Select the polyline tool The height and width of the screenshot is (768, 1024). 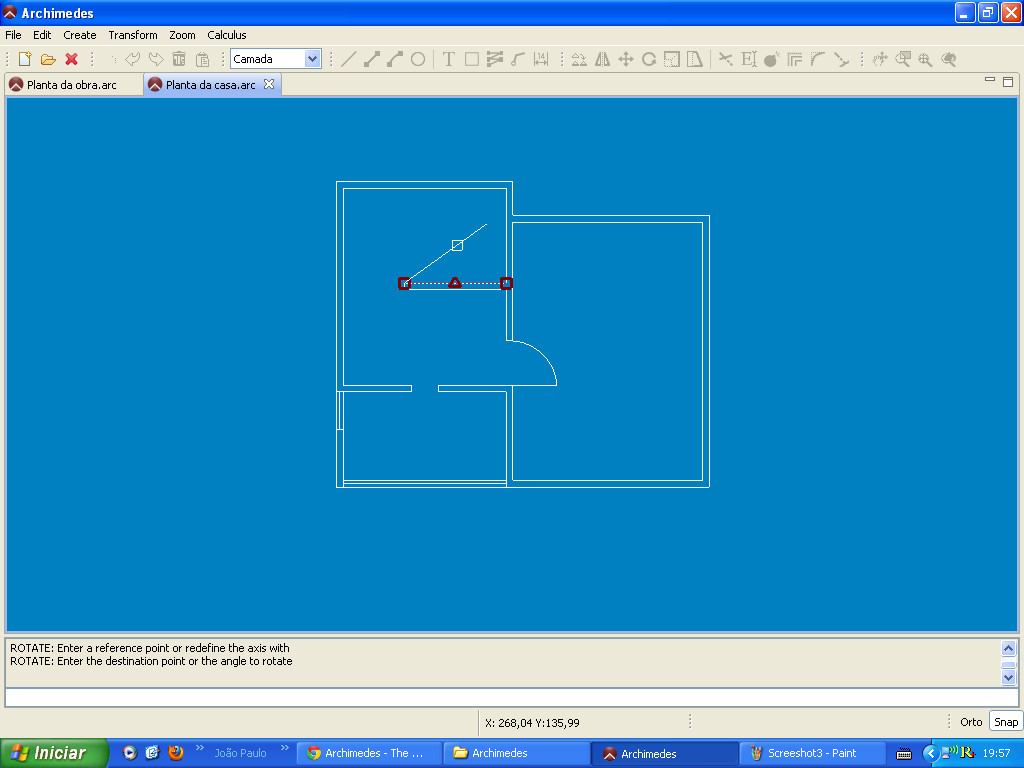[x=394, y=59]
